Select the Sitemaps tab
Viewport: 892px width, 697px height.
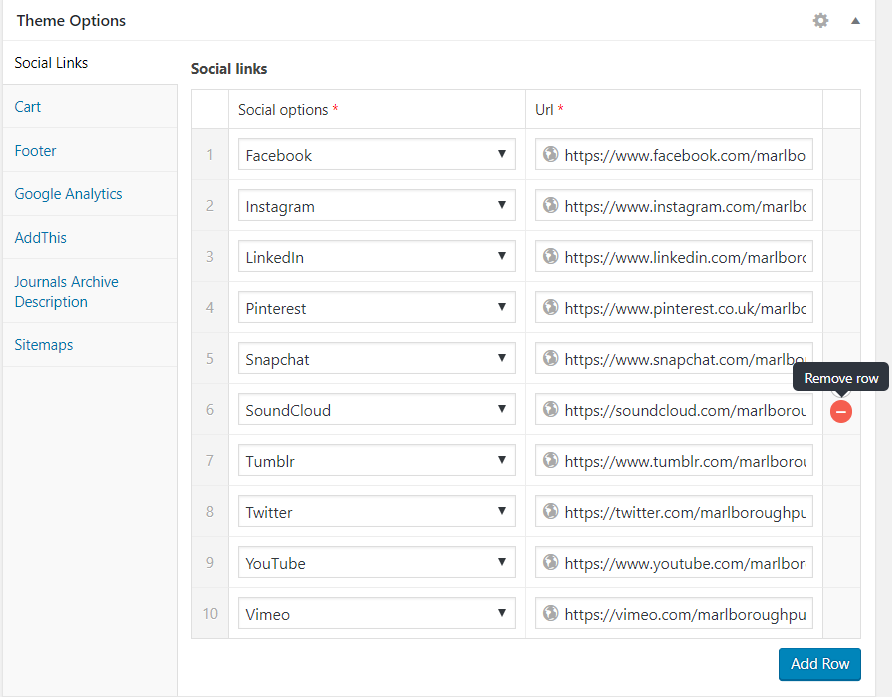[90, 345]
